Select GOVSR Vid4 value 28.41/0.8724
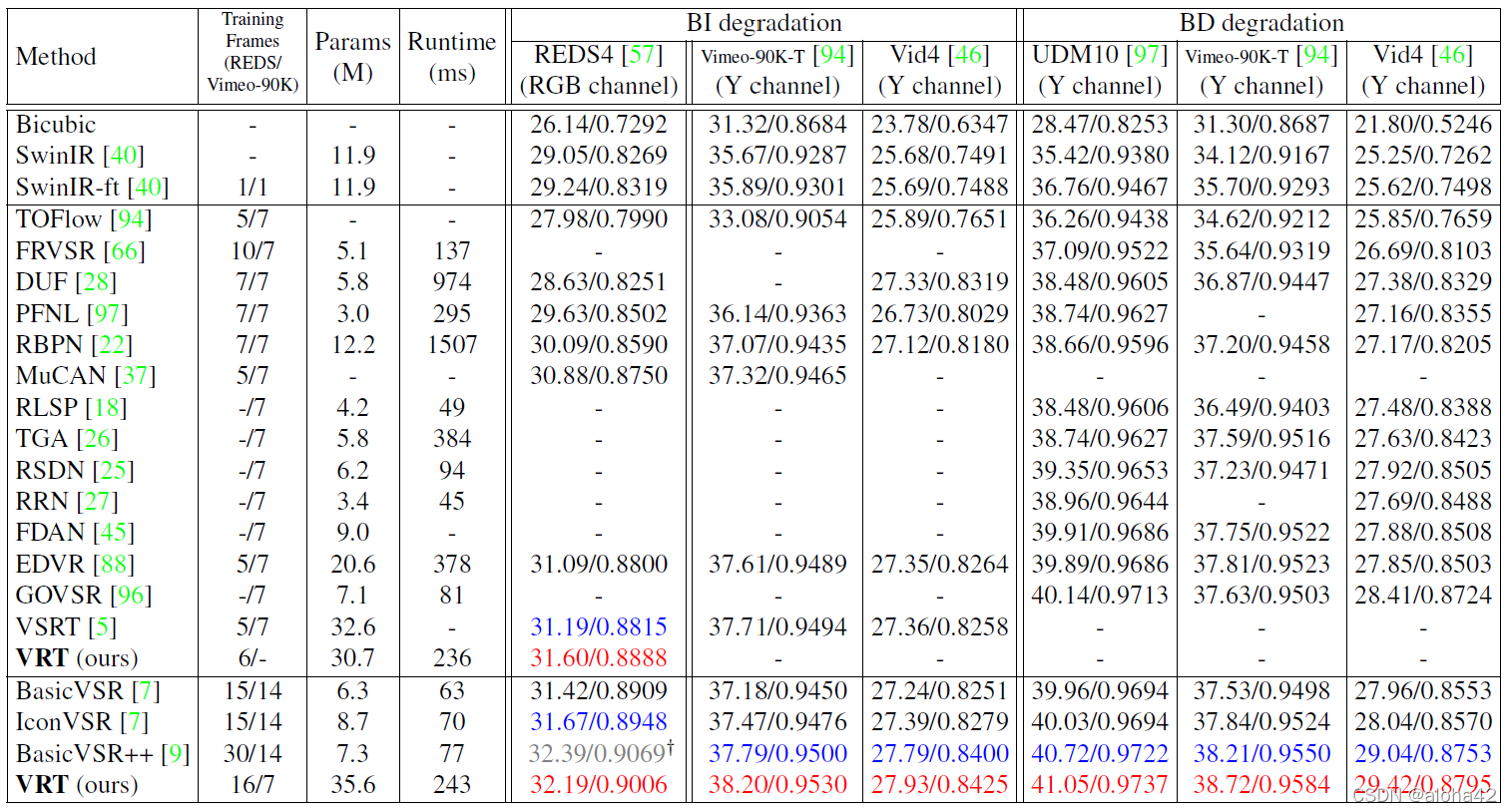 pos(1423,596)
